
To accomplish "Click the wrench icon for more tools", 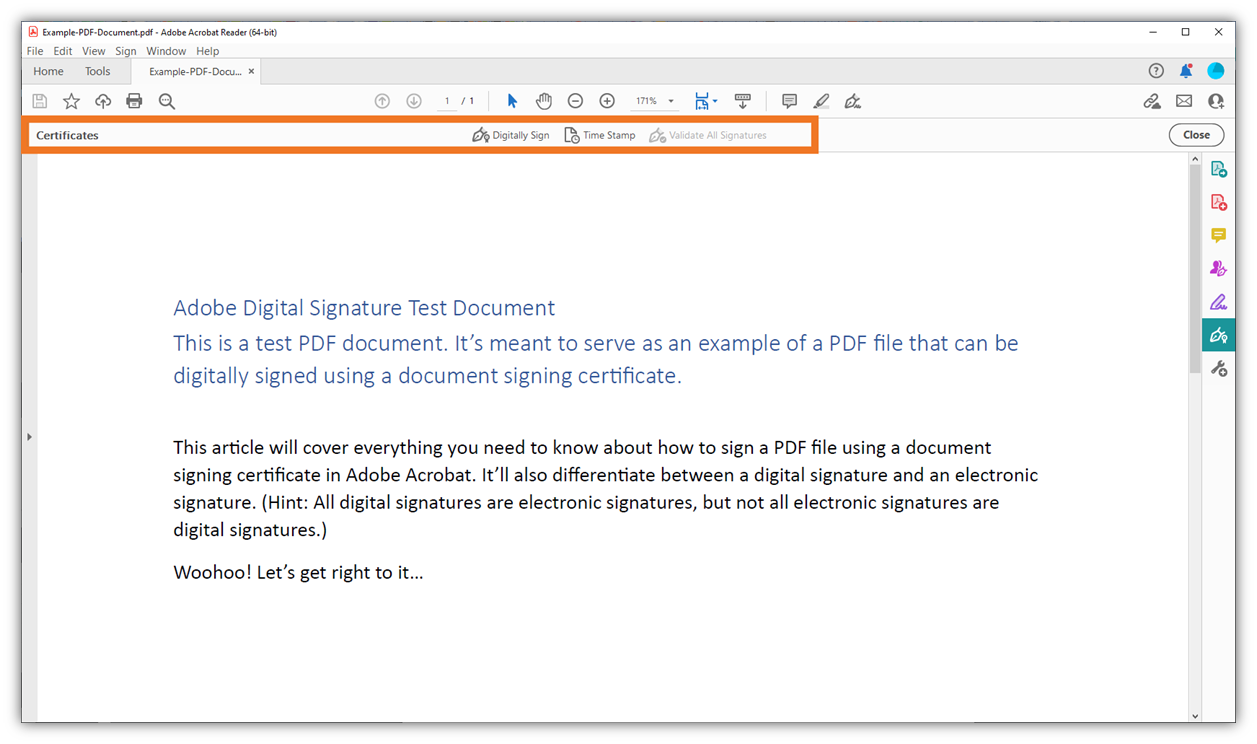I will 1218,368.
